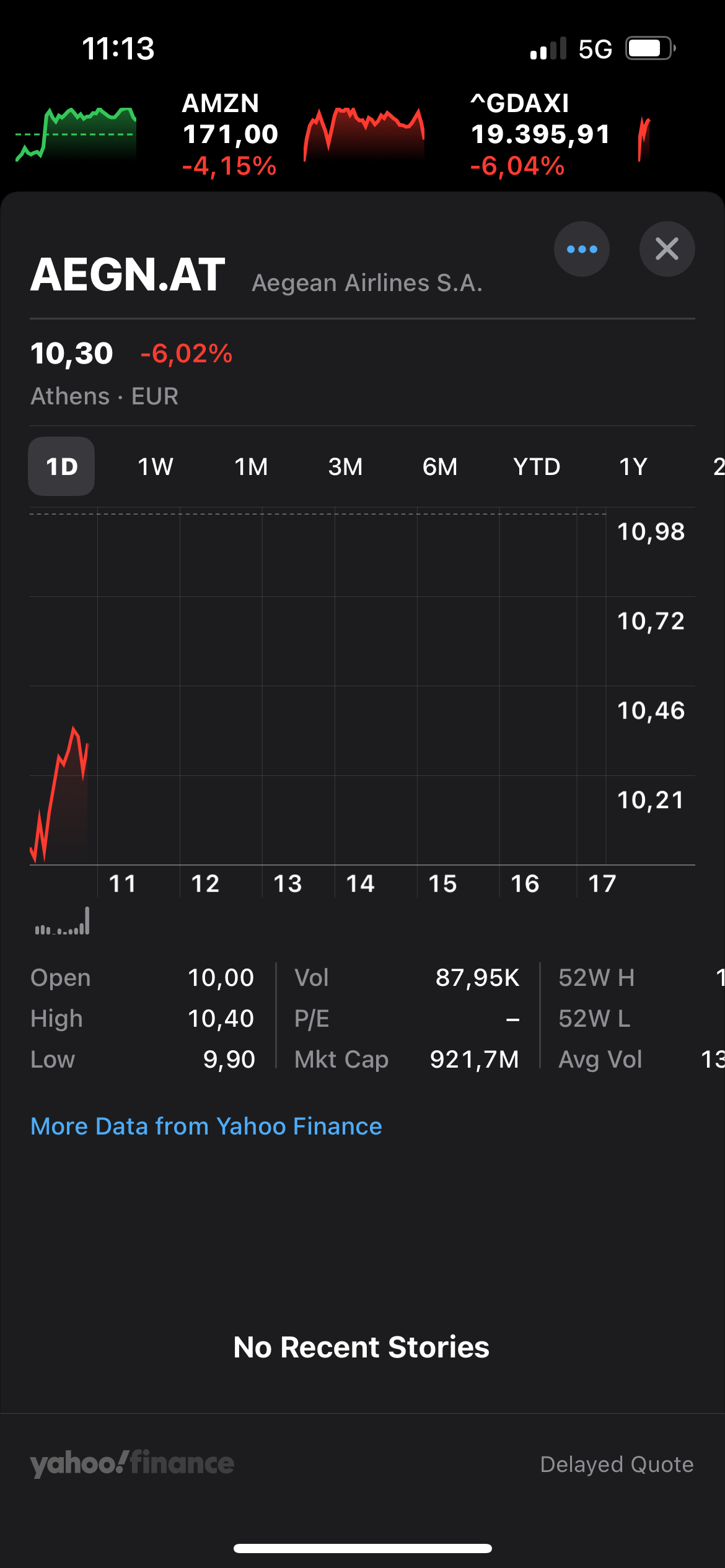Tap the 17 hour label on time axis
Viewport: 725px width, 1568px height.
pyautogui.click(x=602, y=884)
